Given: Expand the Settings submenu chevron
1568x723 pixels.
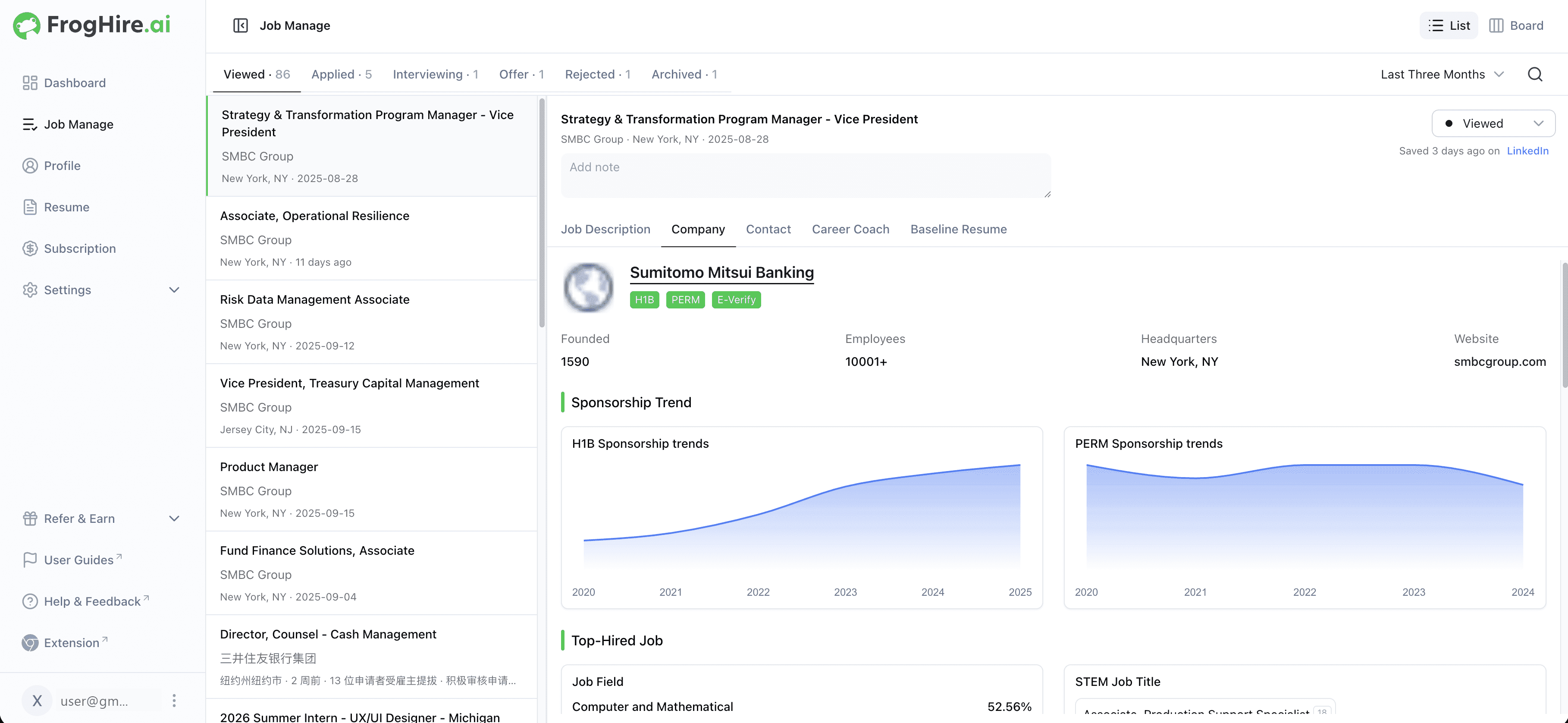Looking at the screenshot, I should (174, 290).
